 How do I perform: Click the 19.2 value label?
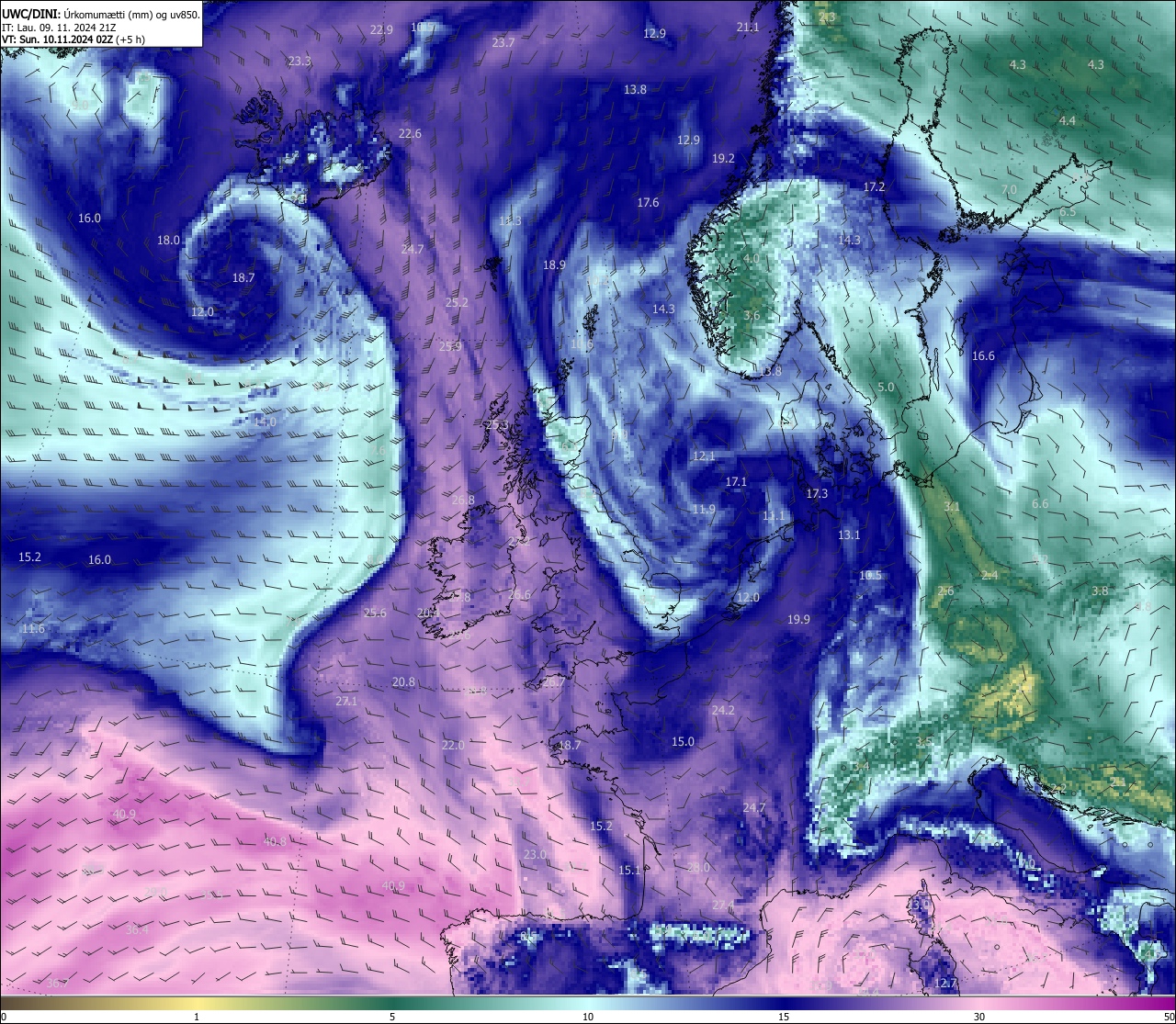click(x=724, y=159)
